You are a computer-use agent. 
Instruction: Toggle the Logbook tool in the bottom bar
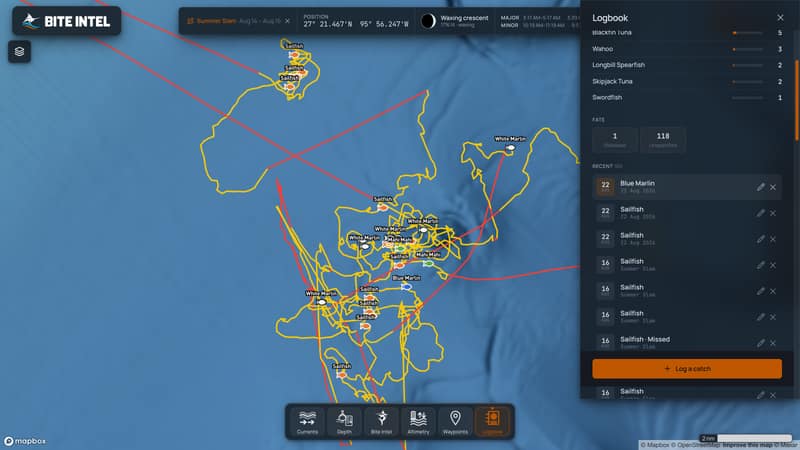pyautogui.click(x=492, y=422)
